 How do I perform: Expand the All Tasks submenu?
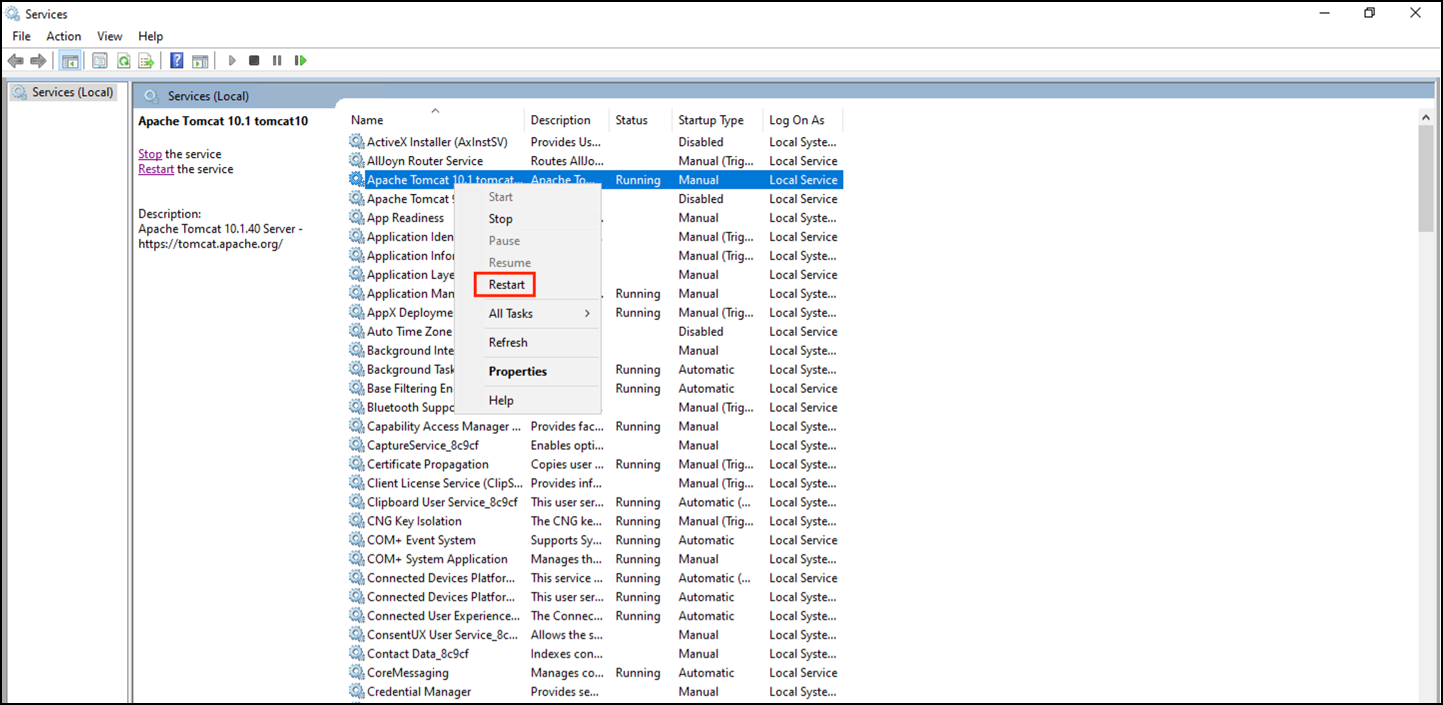click(527, 314)
